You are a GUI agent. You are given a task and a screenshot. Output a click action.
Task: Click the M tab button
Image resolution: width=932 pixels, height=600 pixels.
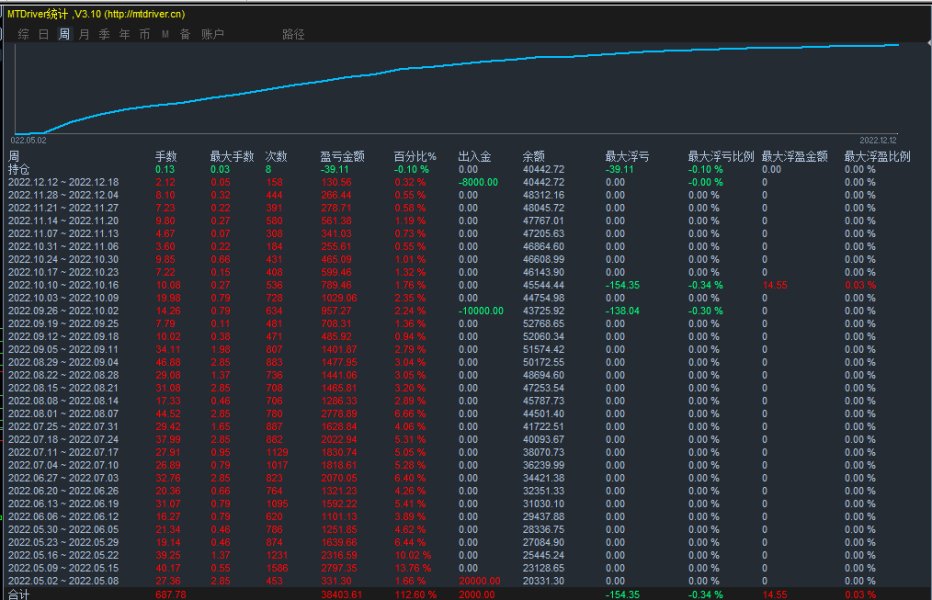(165, 34)
